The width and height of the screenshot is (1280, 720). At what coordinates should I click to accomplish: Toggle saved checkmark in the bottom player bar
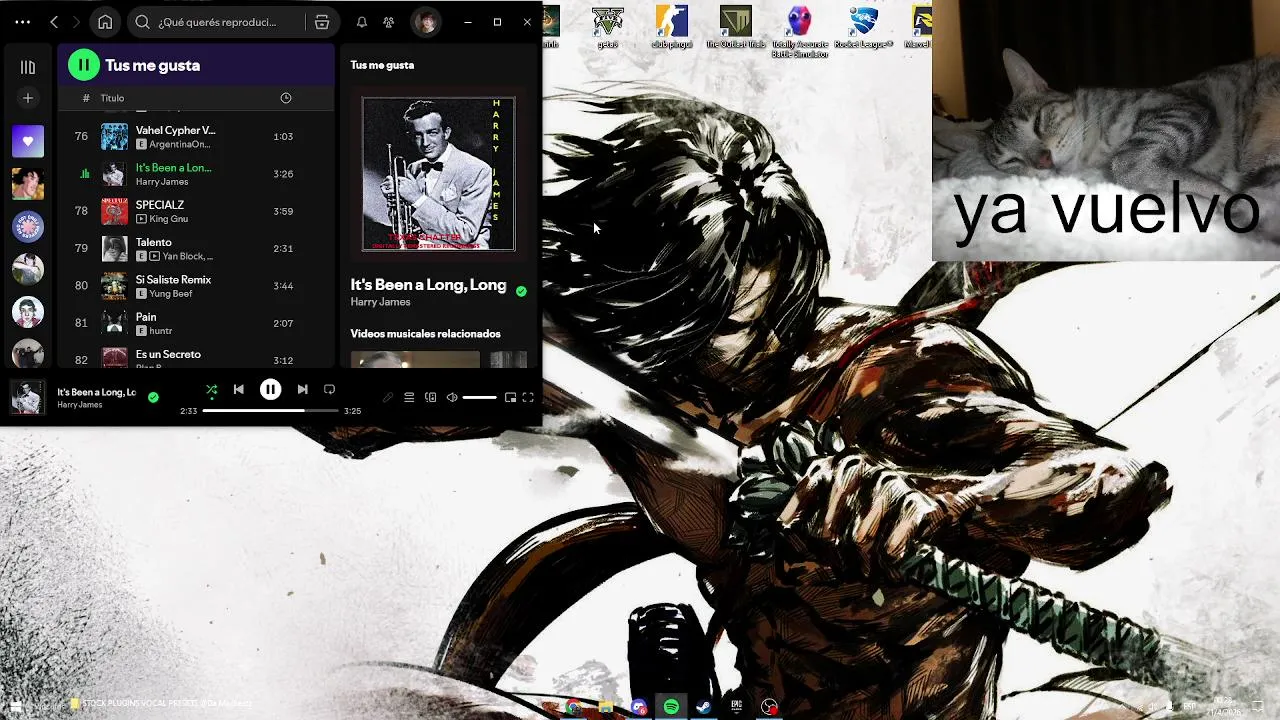(153, 397)
